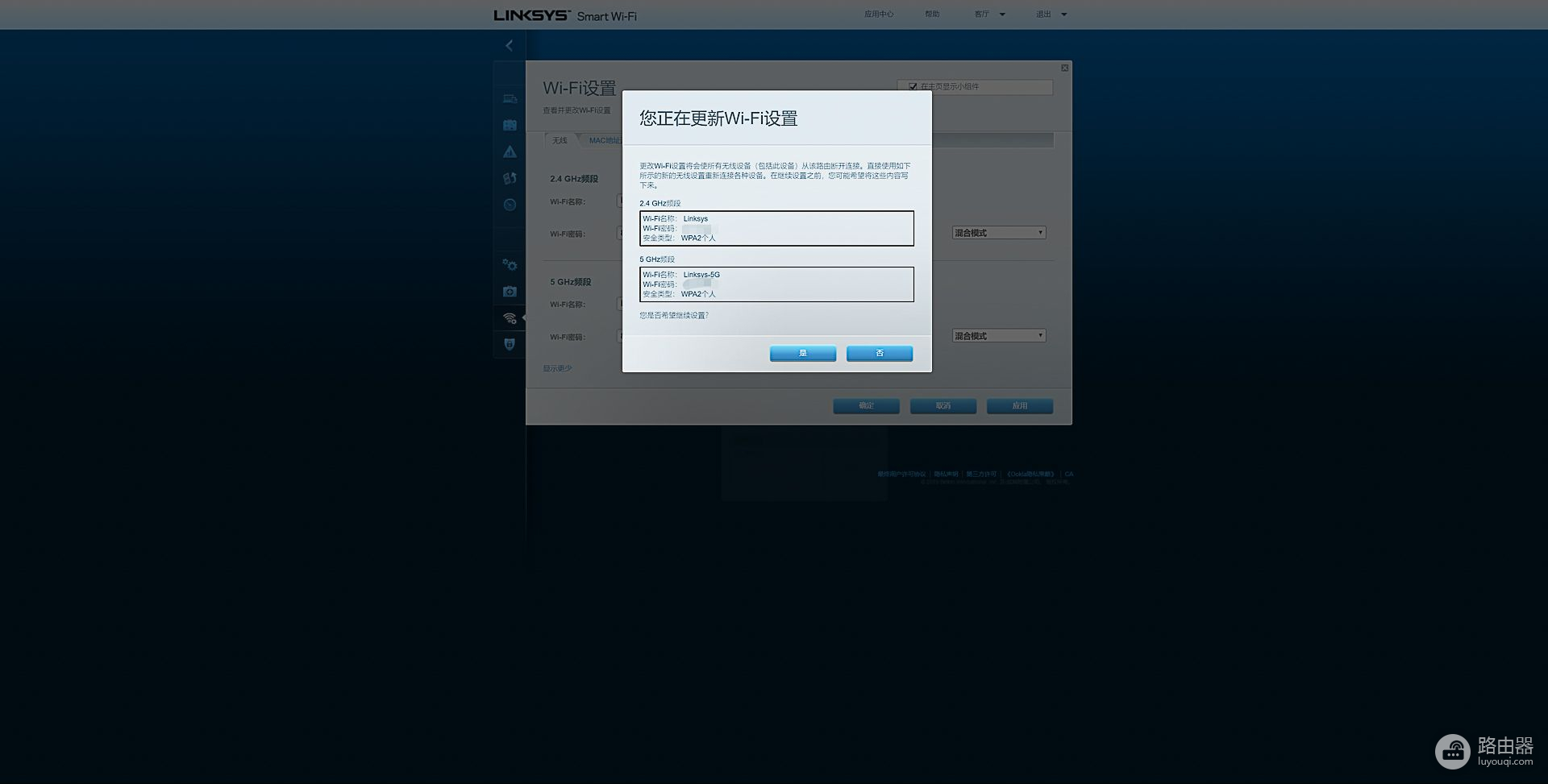This screenshot has width=1548, height=784.
Task: Open the 最终用户许可协议 footer link
Action: pyautogui.click(x=901, y=475)
